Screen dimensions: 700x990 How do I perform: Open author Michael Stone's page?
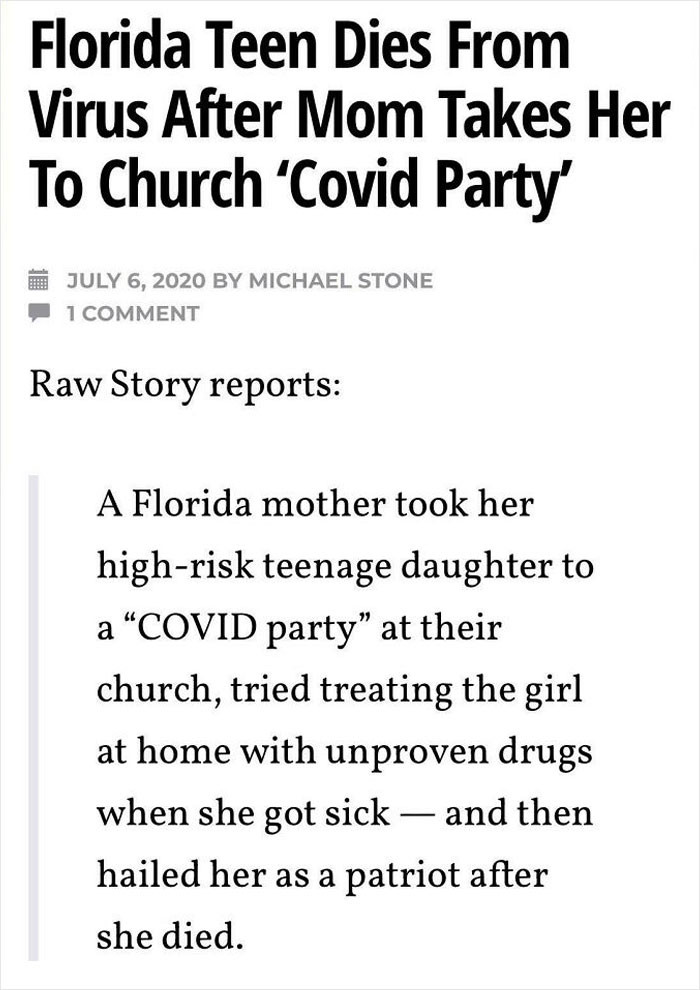point(340,280)
